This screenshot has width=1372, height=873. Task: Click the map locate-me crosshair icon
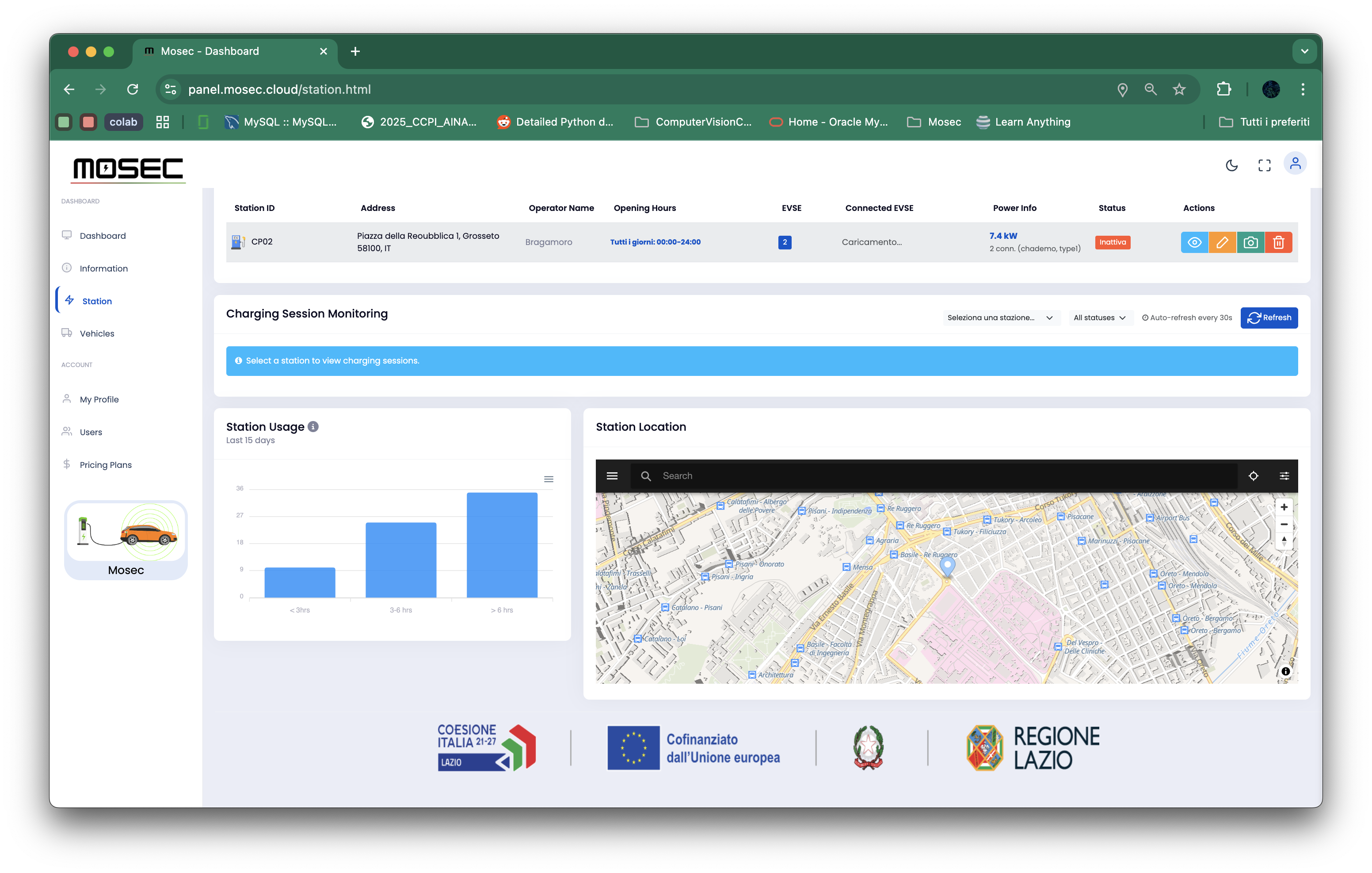click(1253, 475)
